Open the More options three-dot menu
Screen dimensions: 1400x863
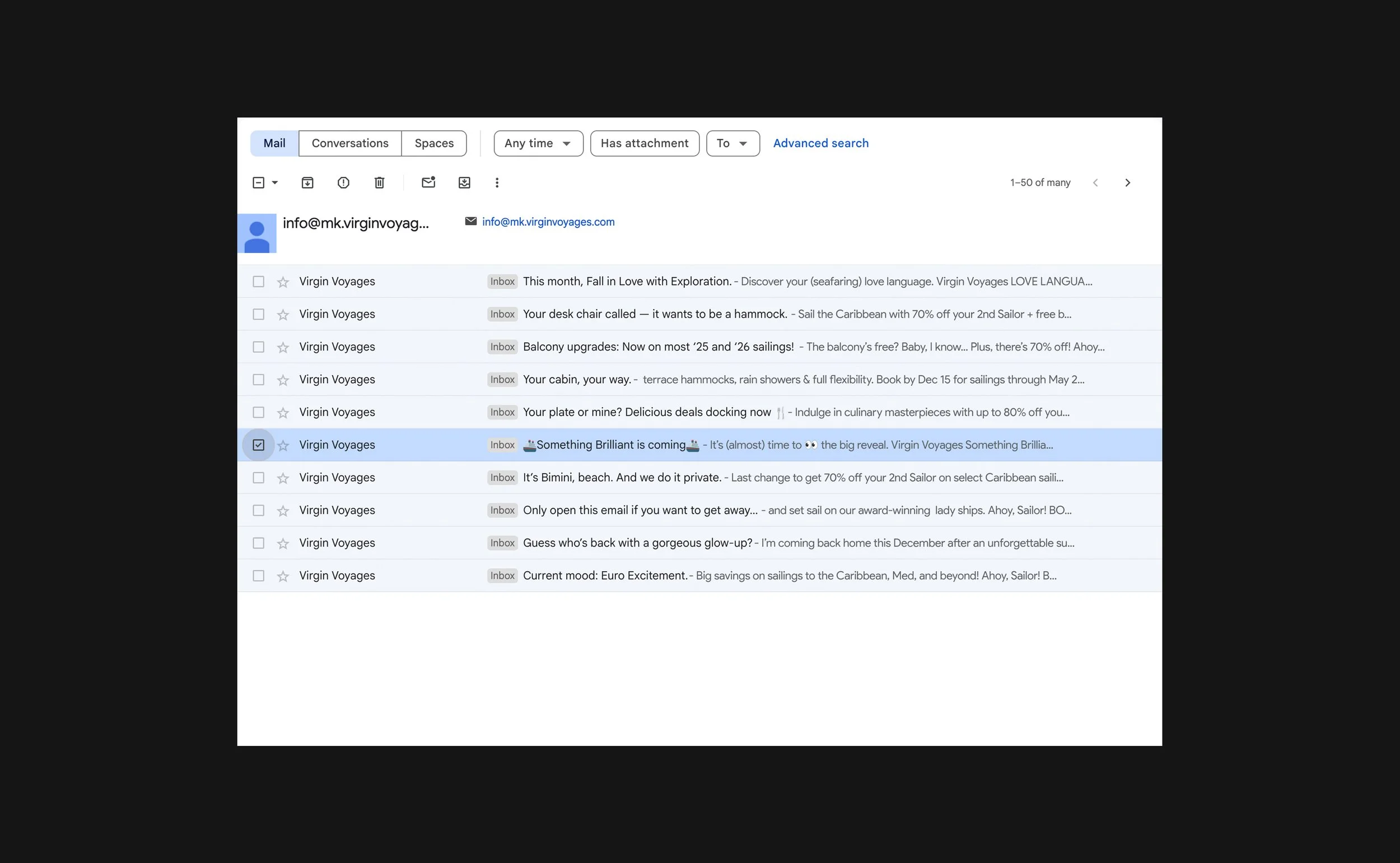point(497,183)
